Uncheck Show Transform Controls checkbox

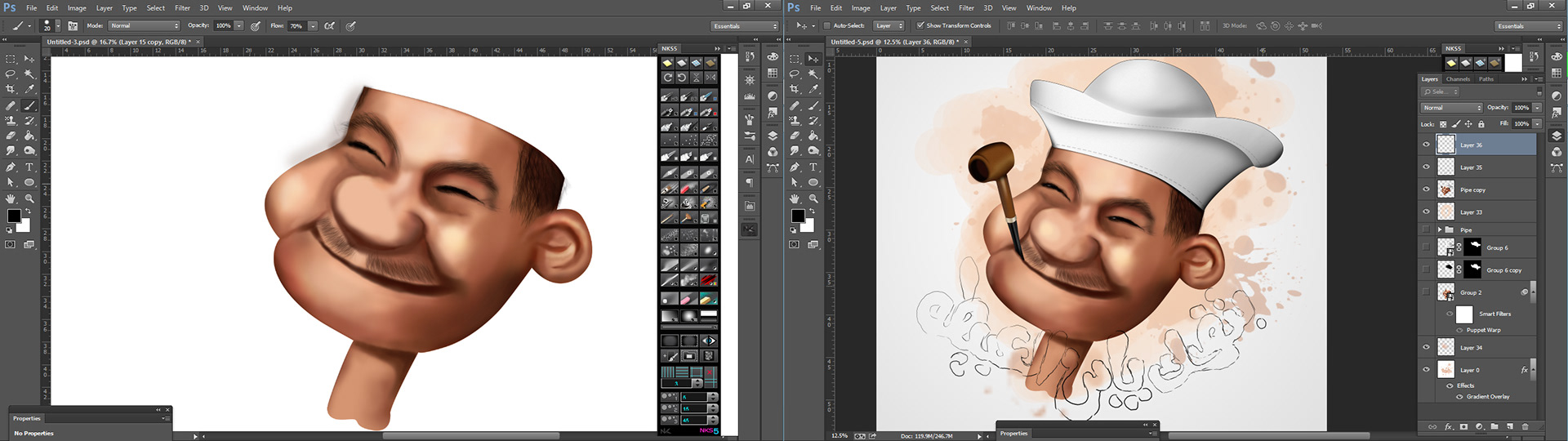[x=920, y=26]
